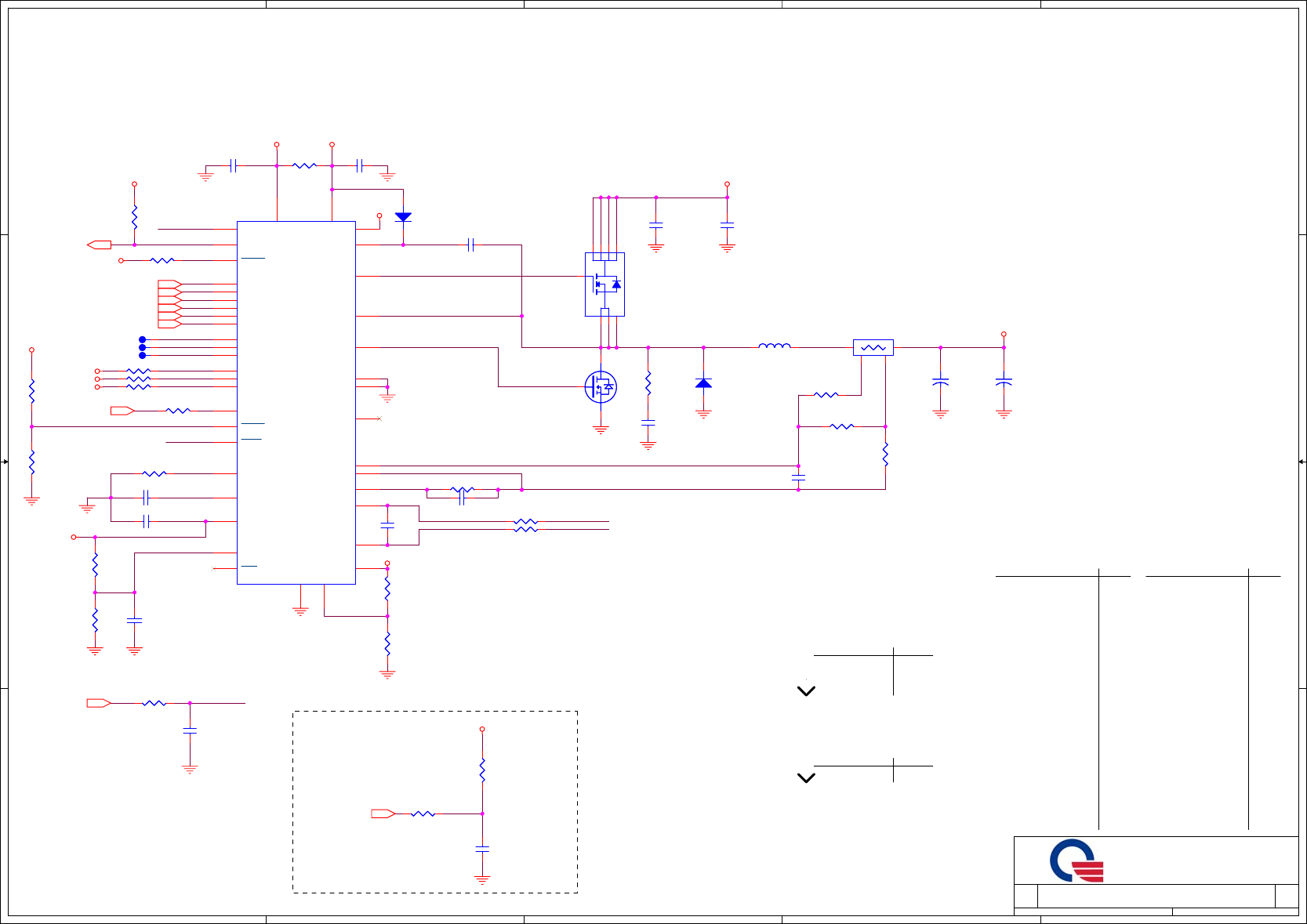Screen dimensions: 1307x924
Task: Select the paired resistors below the IC's right side
Action: [x=525, y=525]
